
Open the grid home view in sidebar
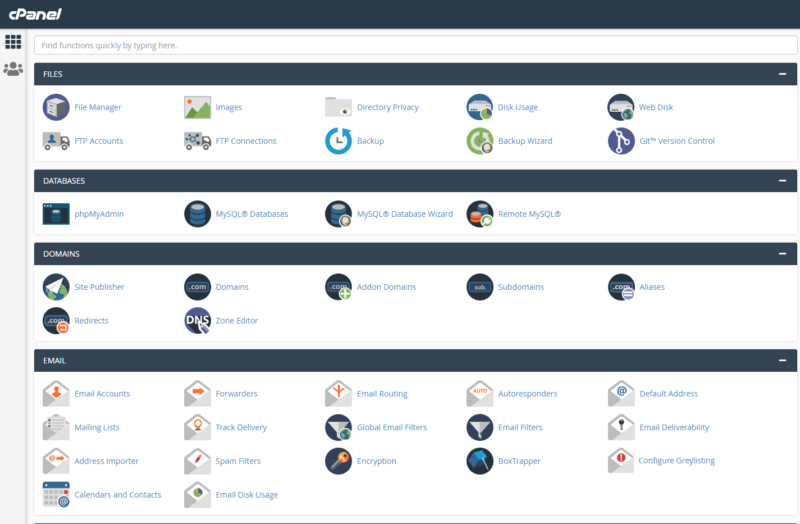[x=13, y=42]
